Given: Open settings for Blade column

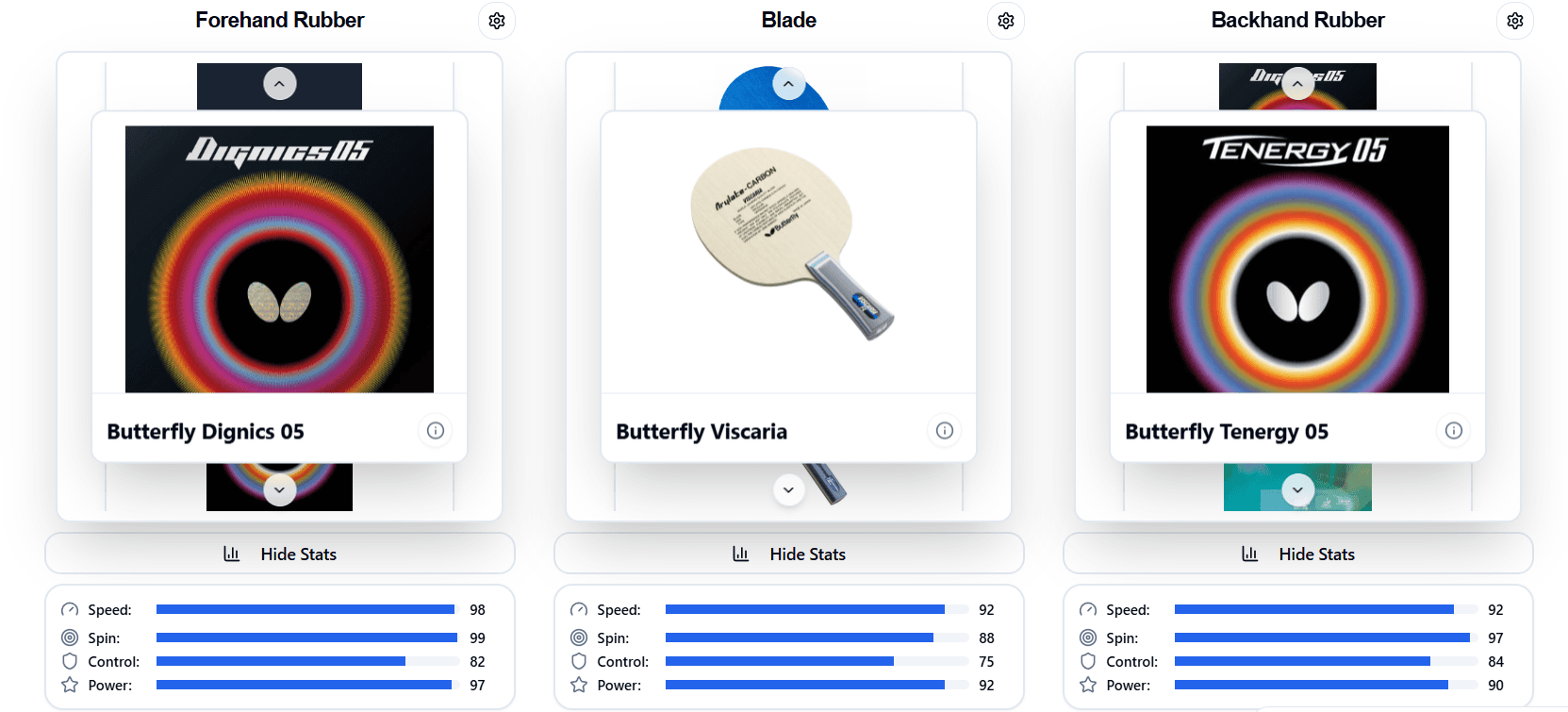Looking at the screenshot, I should (x=1005, y=20).
